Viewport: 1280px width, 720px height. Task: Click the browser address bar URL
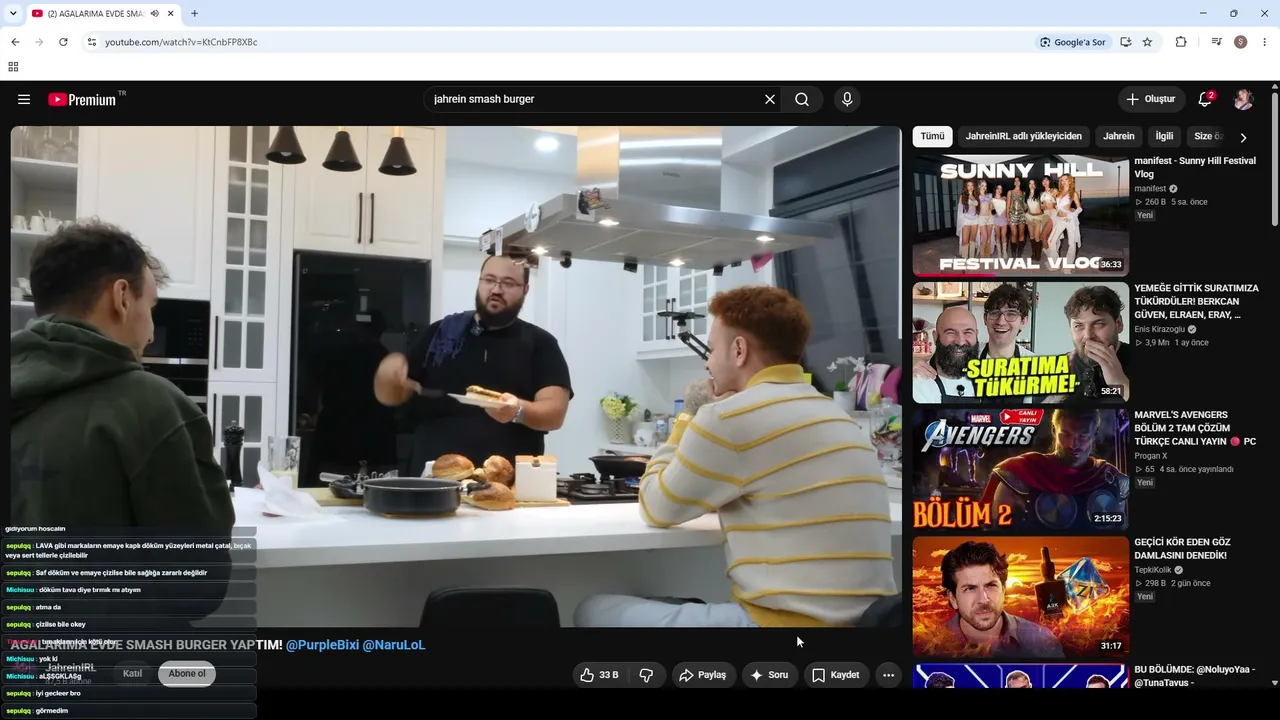pos(181,42)
